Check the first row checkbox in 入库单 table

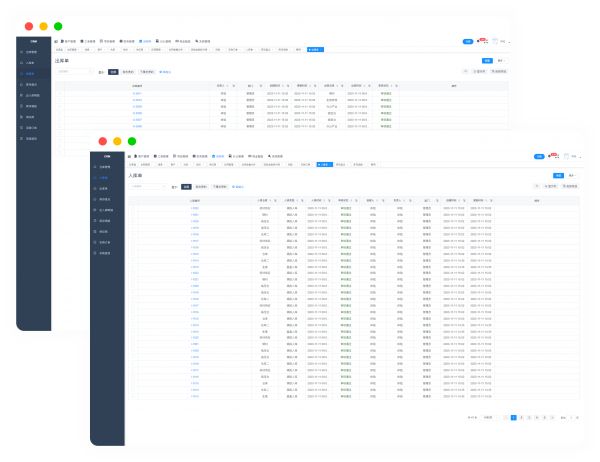point(134,207)
